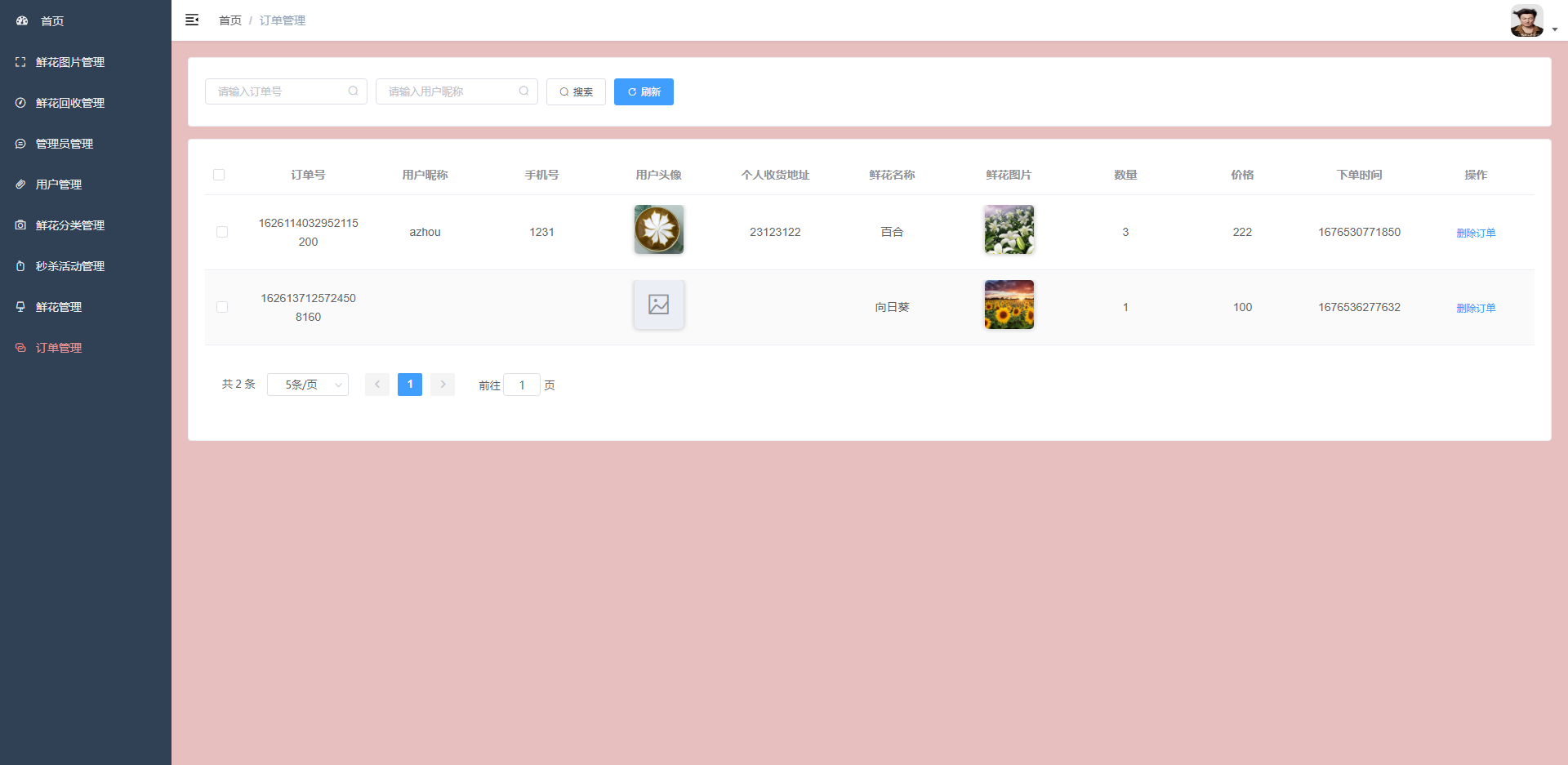Check the checkbox for the 向日葵 order row

(221, 307)
